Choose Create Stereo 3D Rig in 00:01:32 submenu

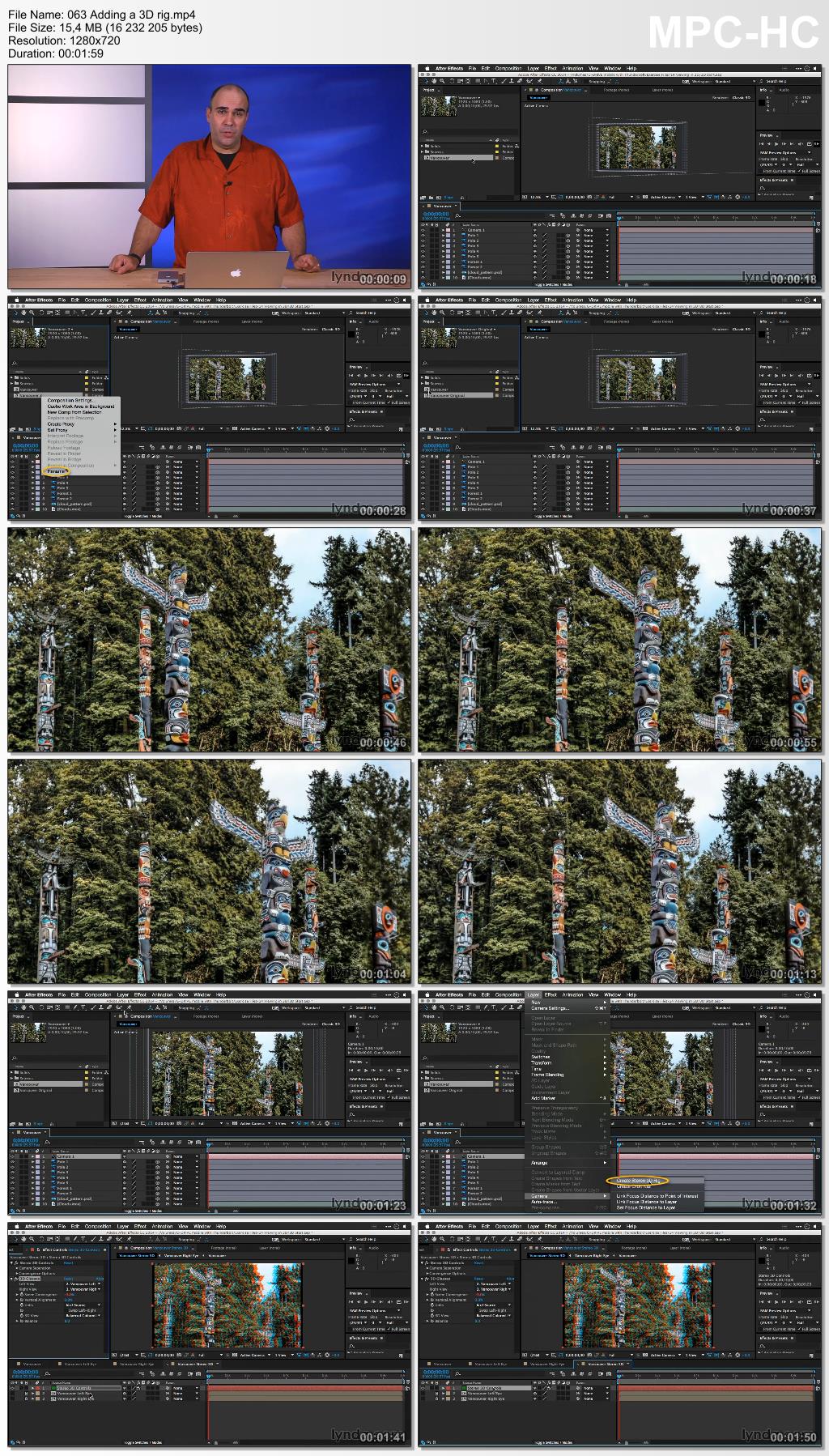click(x=637, y=1181)
